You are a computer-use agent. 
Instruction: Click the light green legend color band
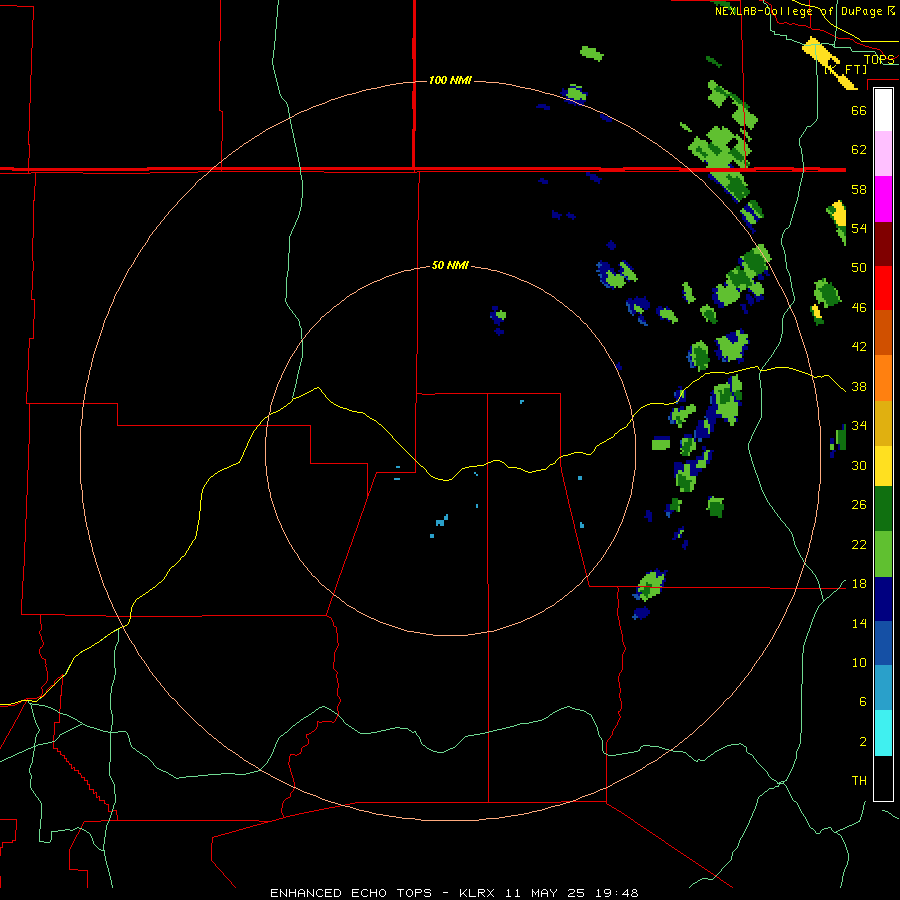pos(883,554)
